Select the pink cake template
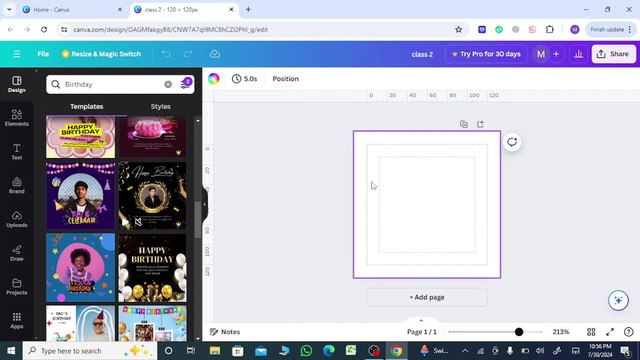This screenshot has height=360, width=640. 152,137
